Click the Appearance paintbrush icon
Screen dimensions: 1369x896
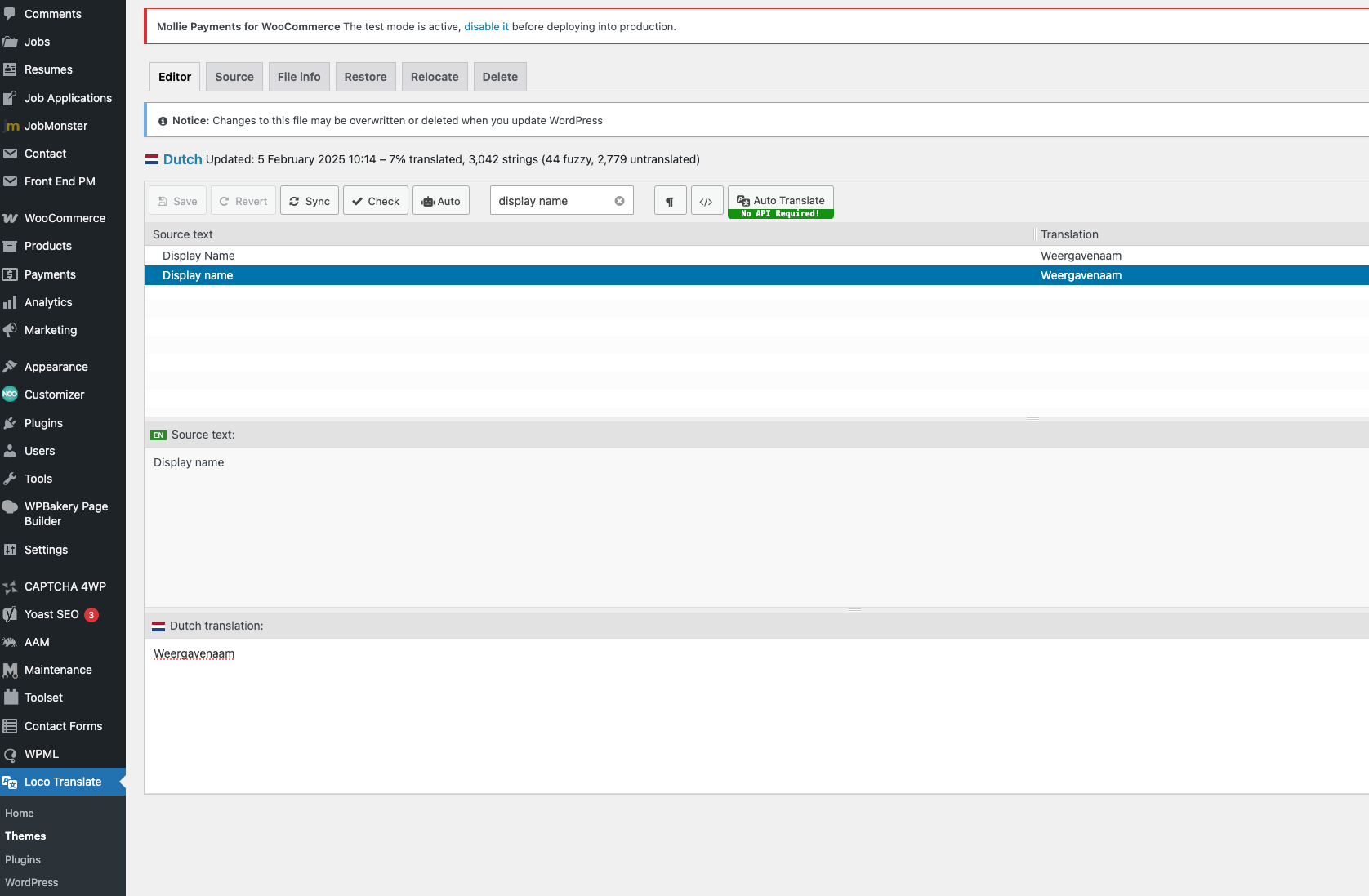coord(10,367)
